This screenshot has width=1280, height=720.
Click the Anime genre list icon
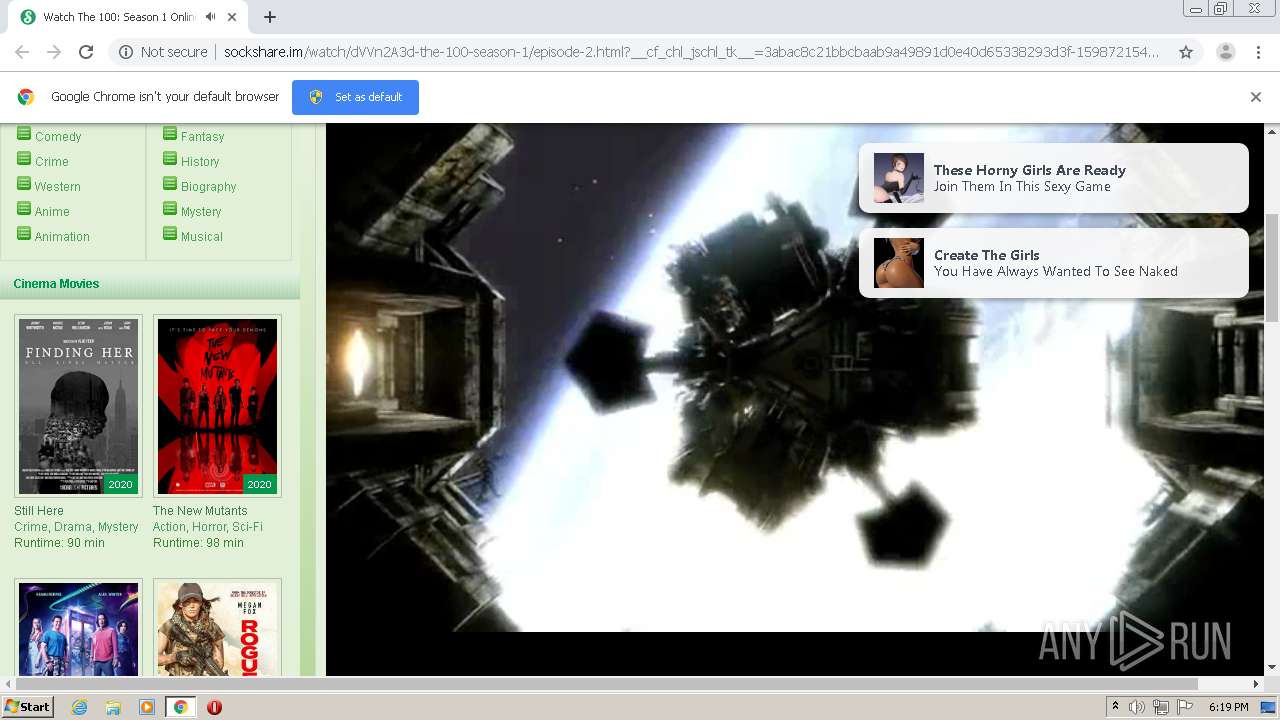click(24, 209)
